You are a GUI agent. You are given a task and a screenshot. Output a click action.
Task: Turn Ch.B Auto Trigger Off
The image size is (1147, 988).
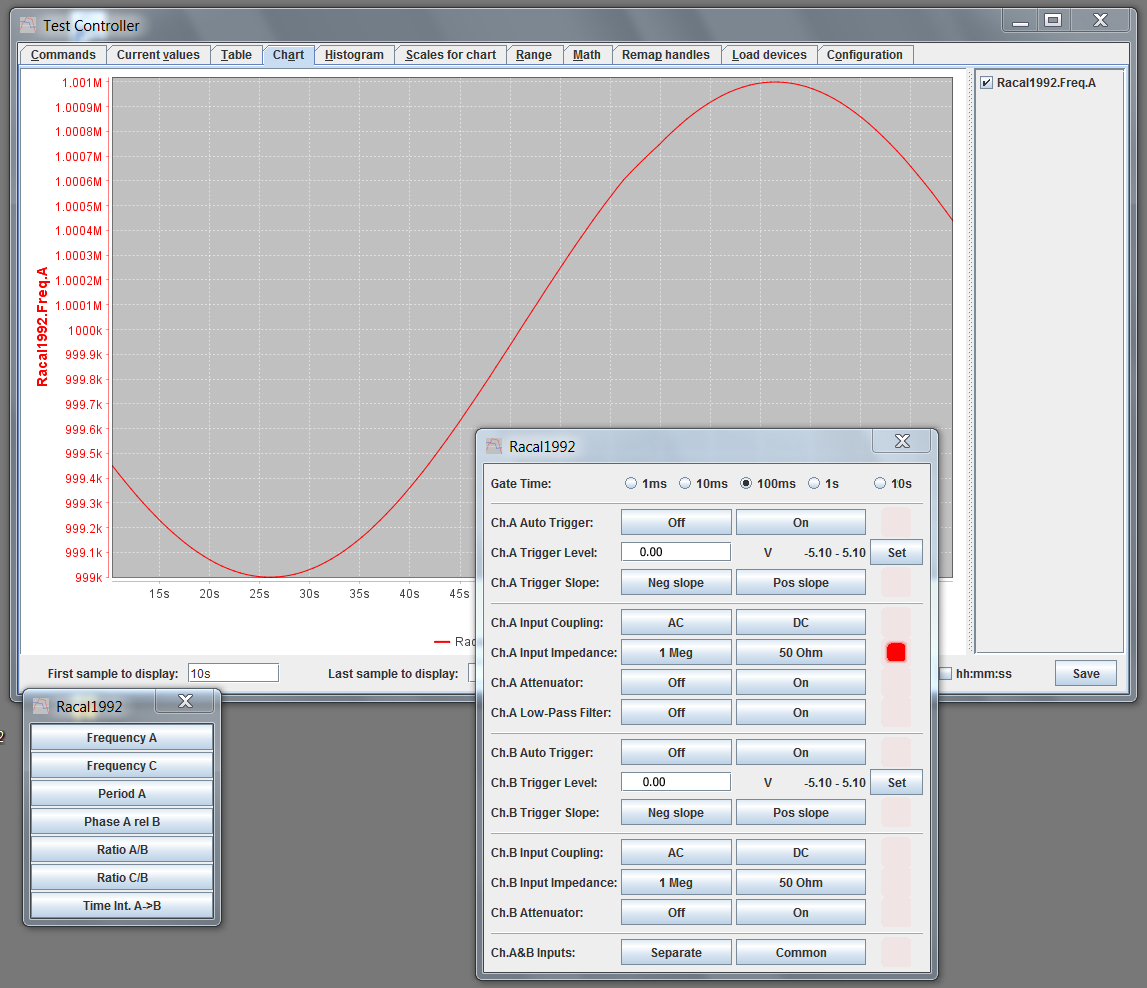click(x=676, y=753)
